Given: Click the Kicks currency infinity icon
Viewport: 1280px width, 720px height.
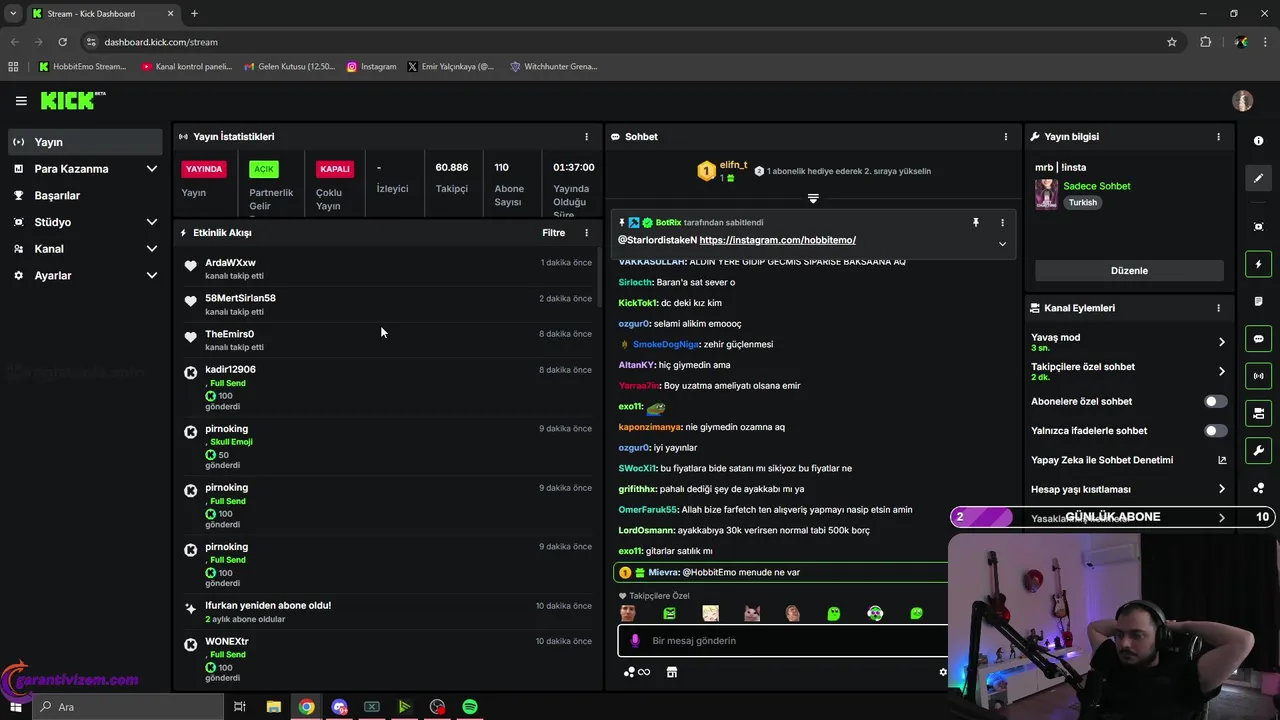Looking at the screenshot, I should tap(637, 672).
